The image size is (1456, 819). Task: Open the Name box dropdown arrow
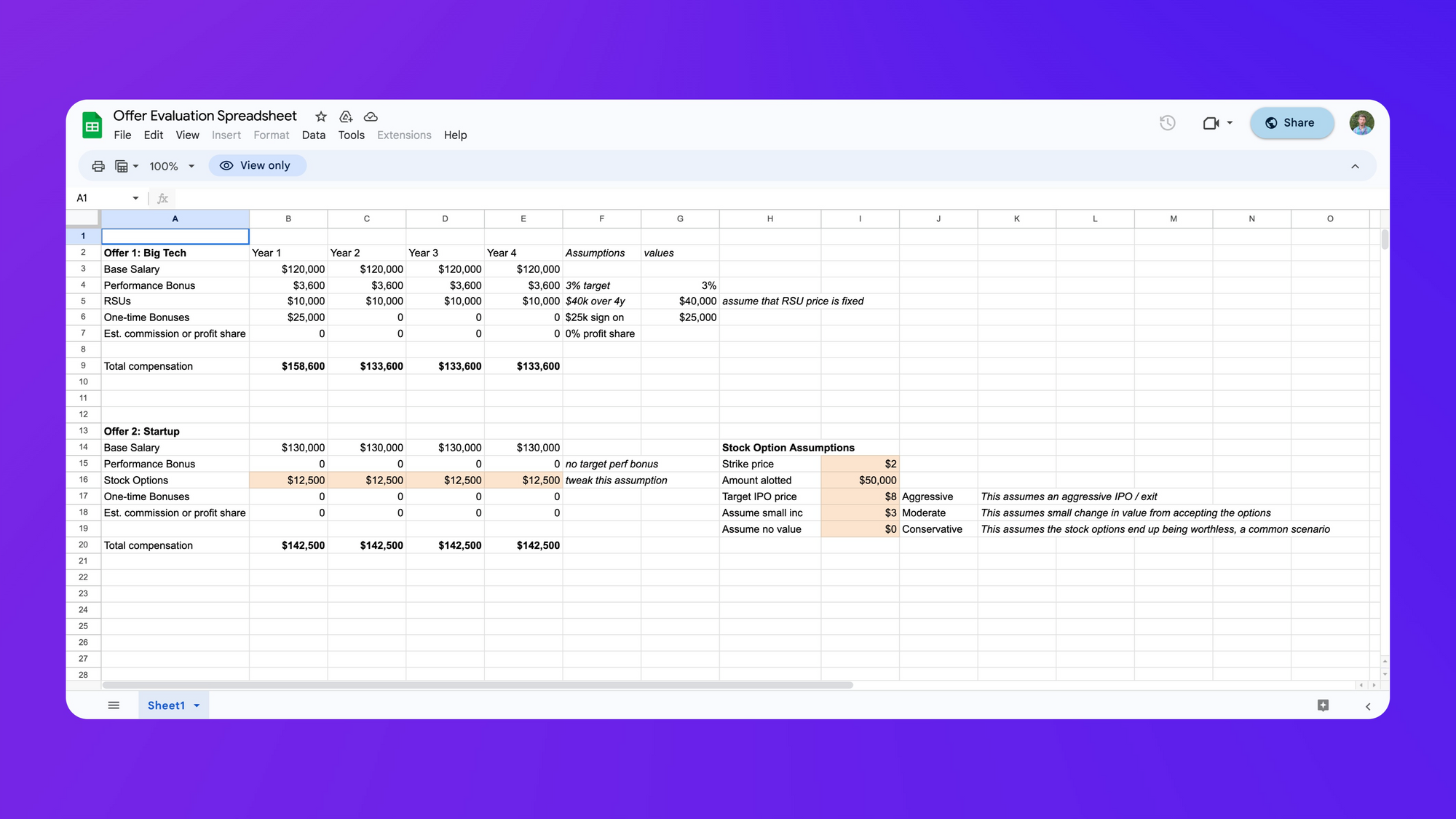pyautogui.click(x=135, y=198)
